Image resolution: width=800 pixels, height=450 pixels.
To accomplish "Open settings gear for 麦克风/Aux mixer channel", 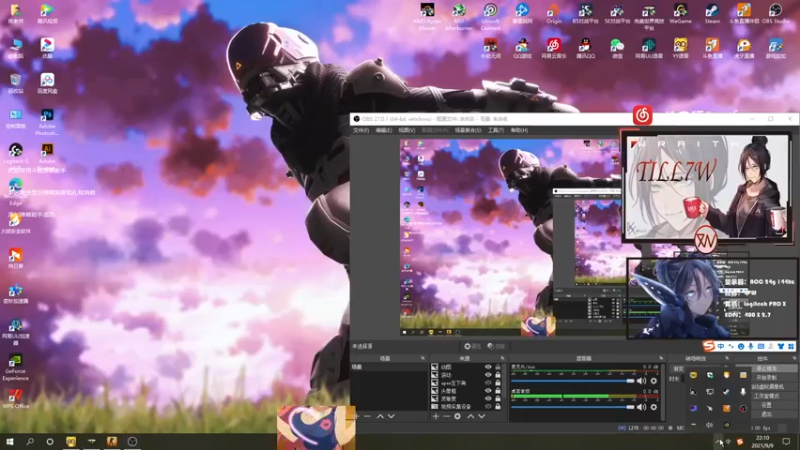I will point(654,381).
